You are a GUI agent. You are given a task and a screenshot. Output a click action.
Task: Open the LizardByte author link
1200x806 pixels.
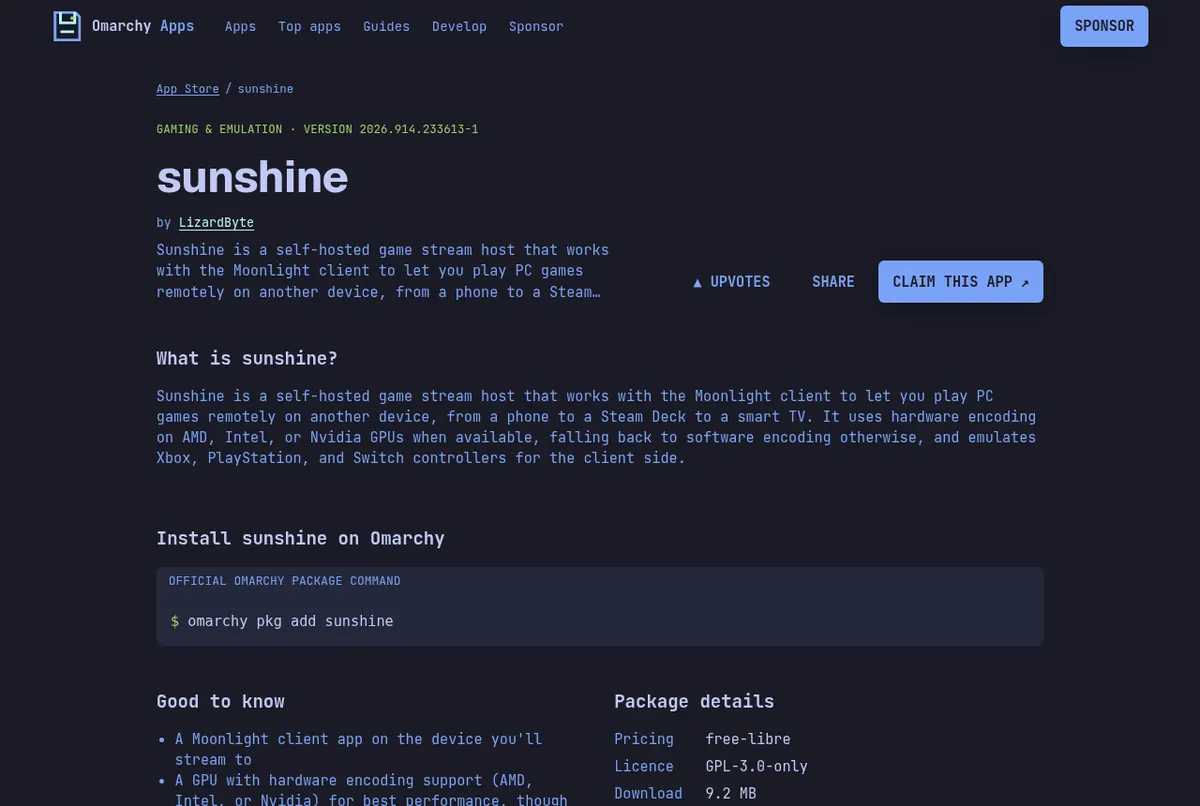tap(216, 222)
